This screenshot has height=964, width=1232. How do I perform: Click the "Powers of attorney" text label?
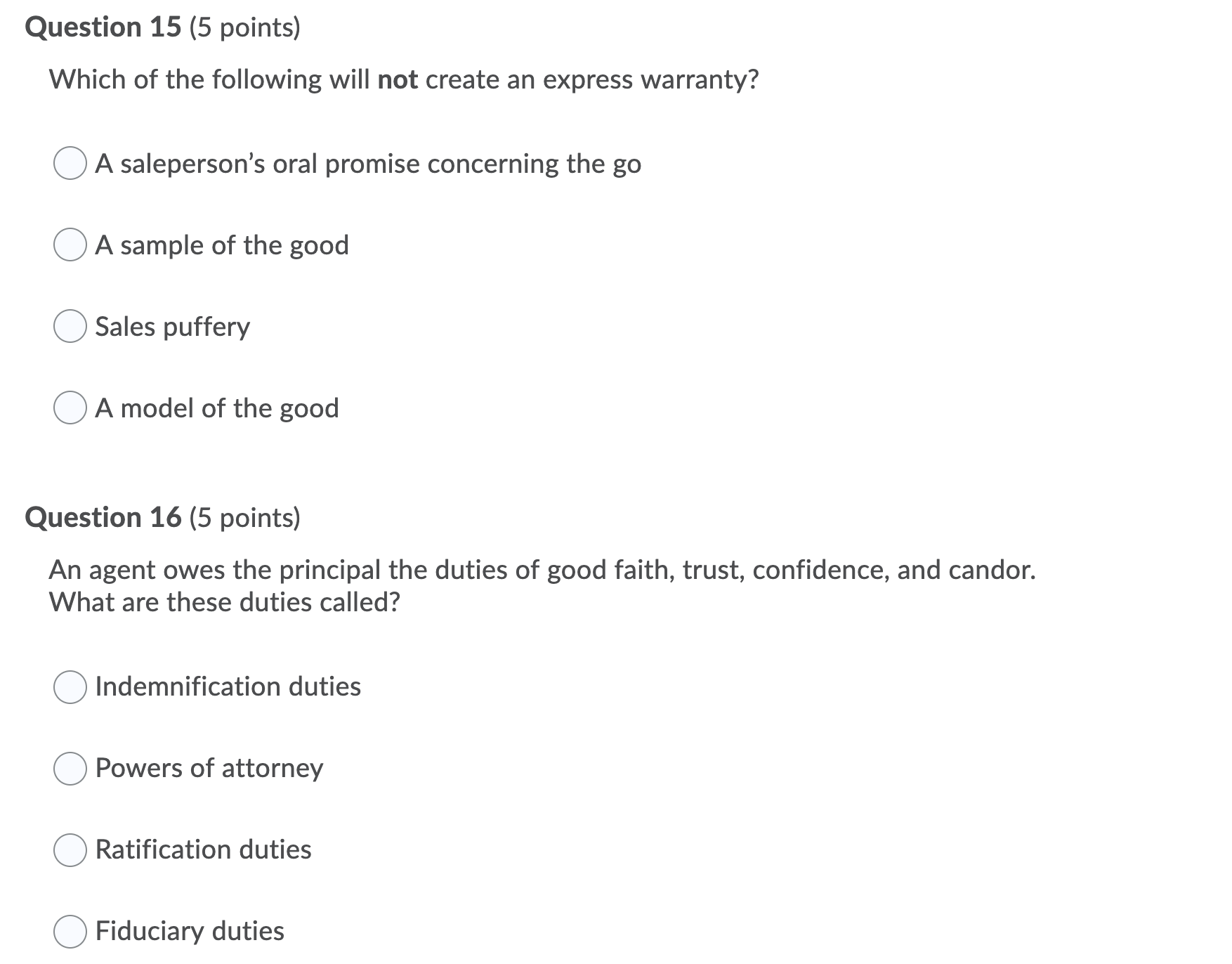click(209, 769)
